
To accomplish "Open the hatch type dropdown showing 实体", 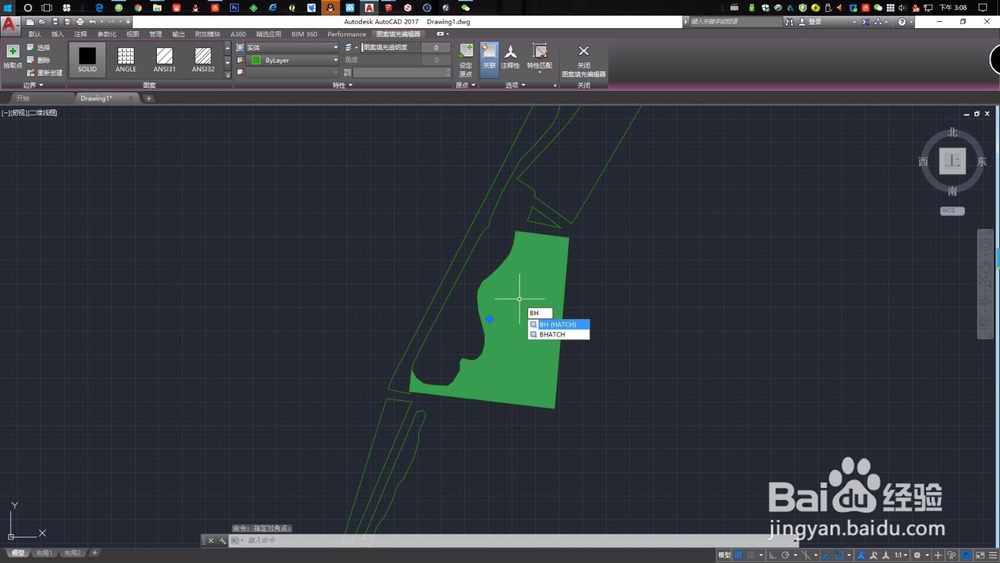I will 292,47.
